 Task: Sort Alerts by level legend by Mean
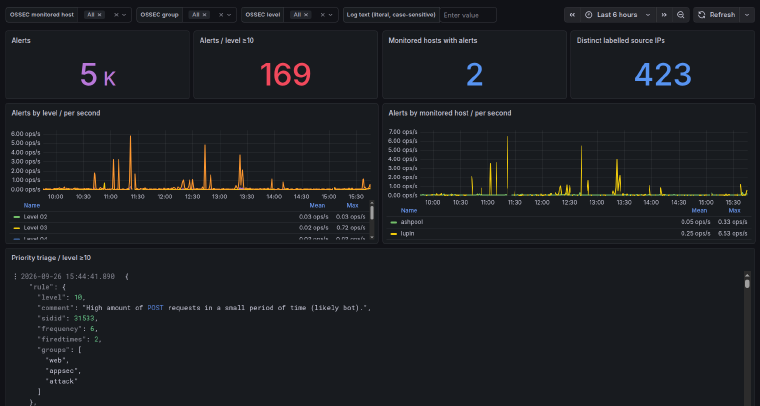click(x=317, y=205)
